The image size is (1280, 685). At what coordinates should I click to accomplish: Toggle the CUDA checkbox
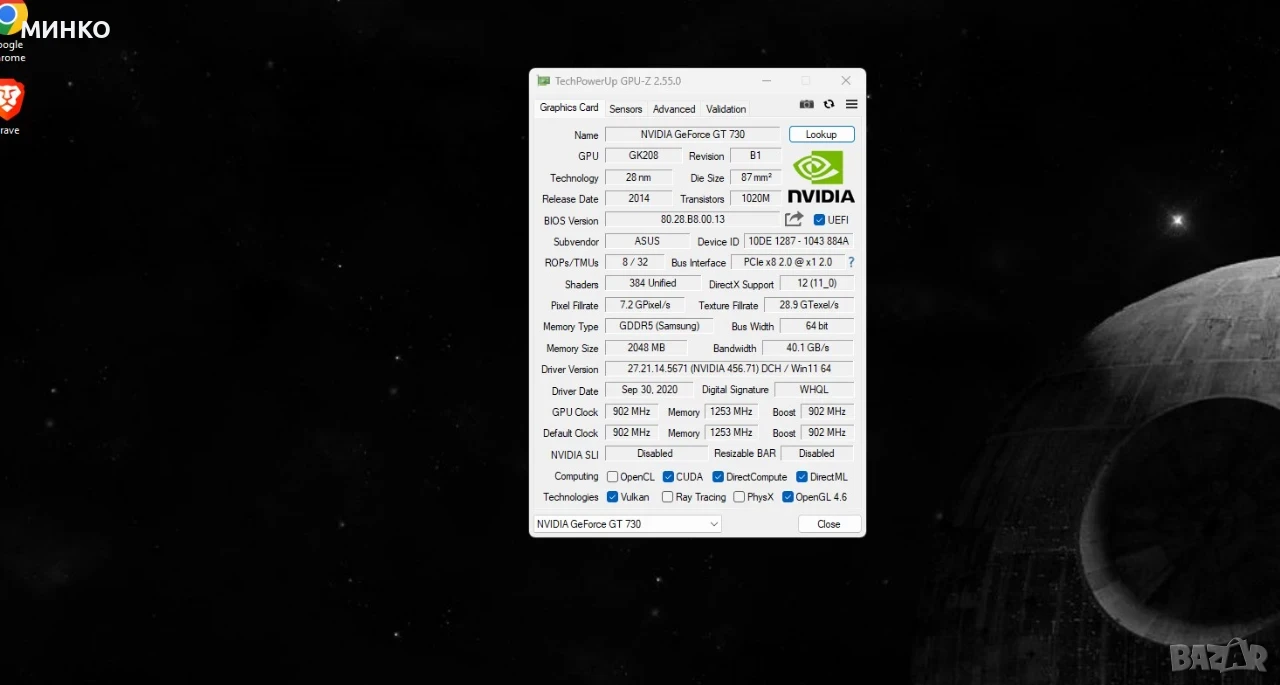click(x=668, y=477)
